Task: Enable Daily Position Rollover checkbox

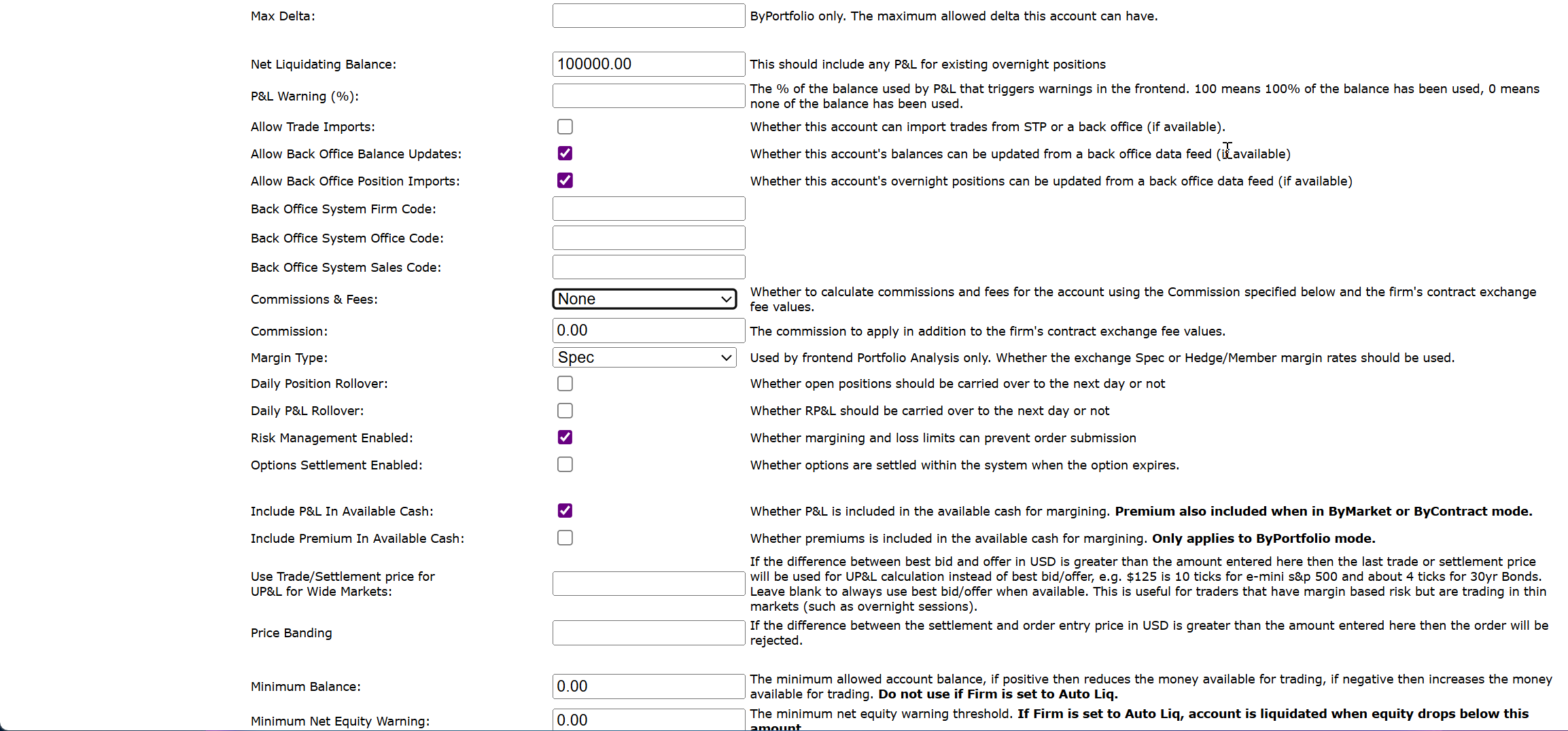Action: point(565,383)
